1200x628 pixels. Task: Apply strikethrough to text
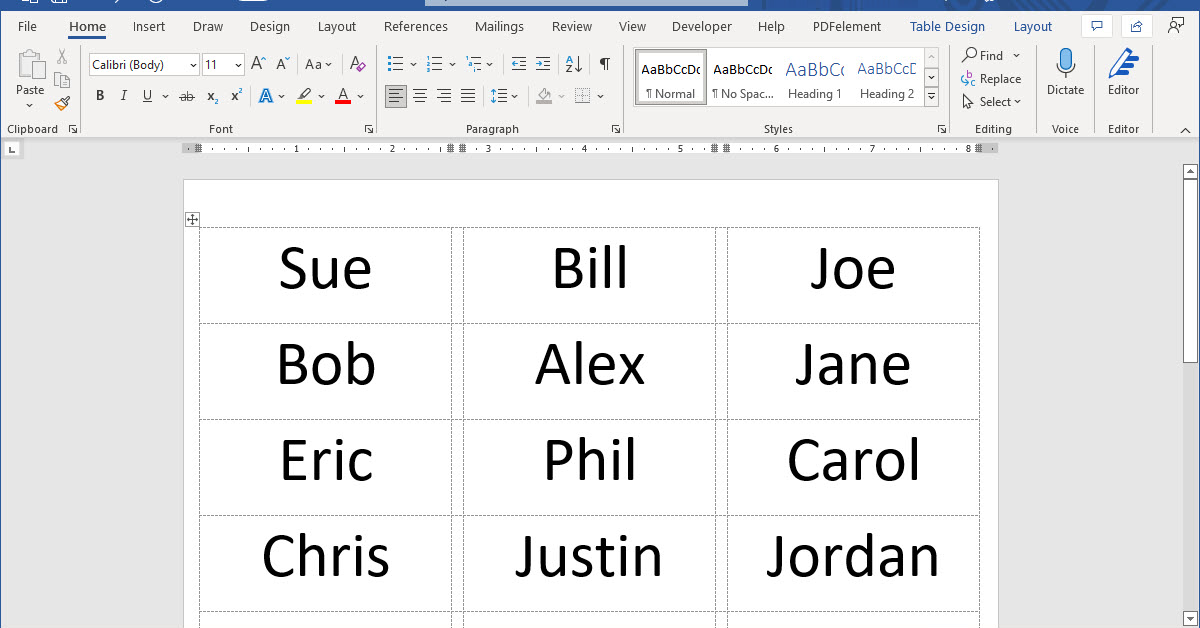coord(186,95)
